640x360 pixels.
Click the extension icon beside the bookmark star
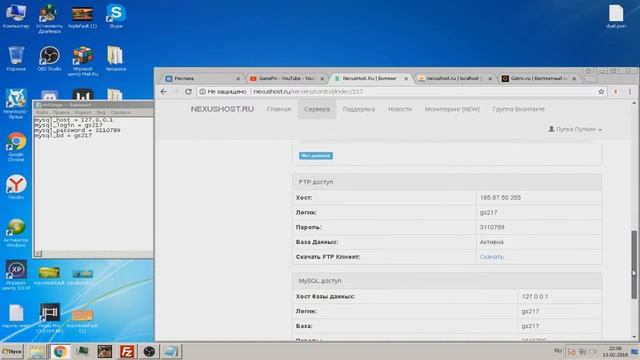[x=616, y=92]
